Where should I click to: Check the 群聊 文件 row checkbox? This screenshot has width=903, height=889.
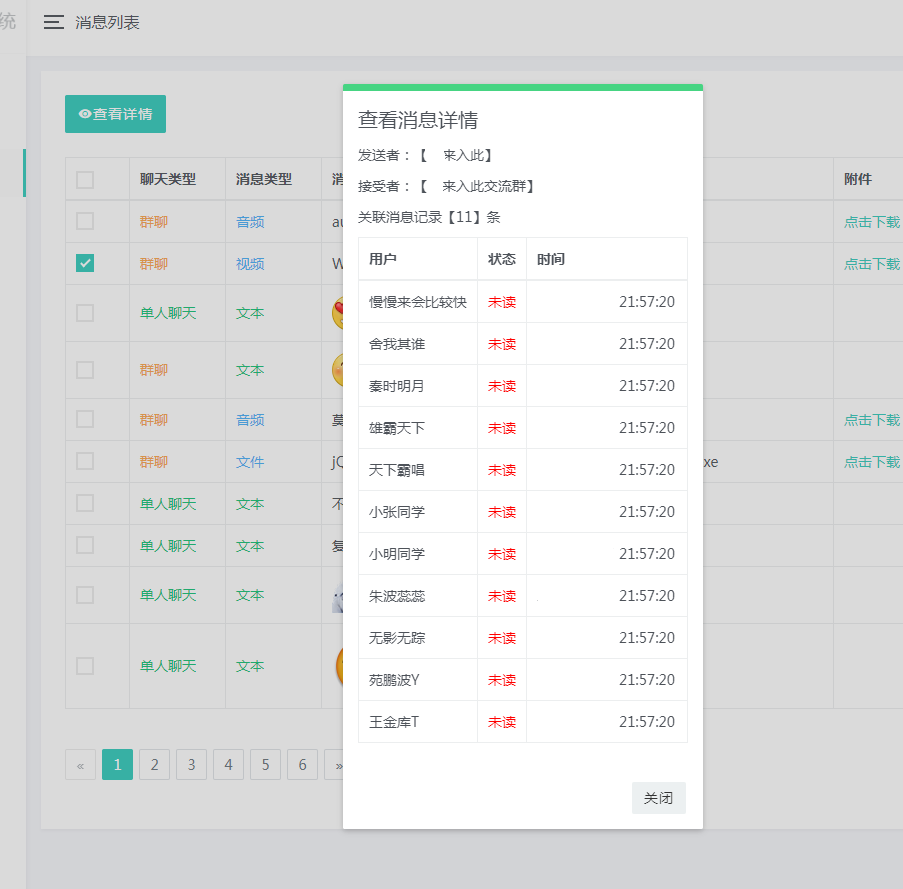click(x=85, y=461)
